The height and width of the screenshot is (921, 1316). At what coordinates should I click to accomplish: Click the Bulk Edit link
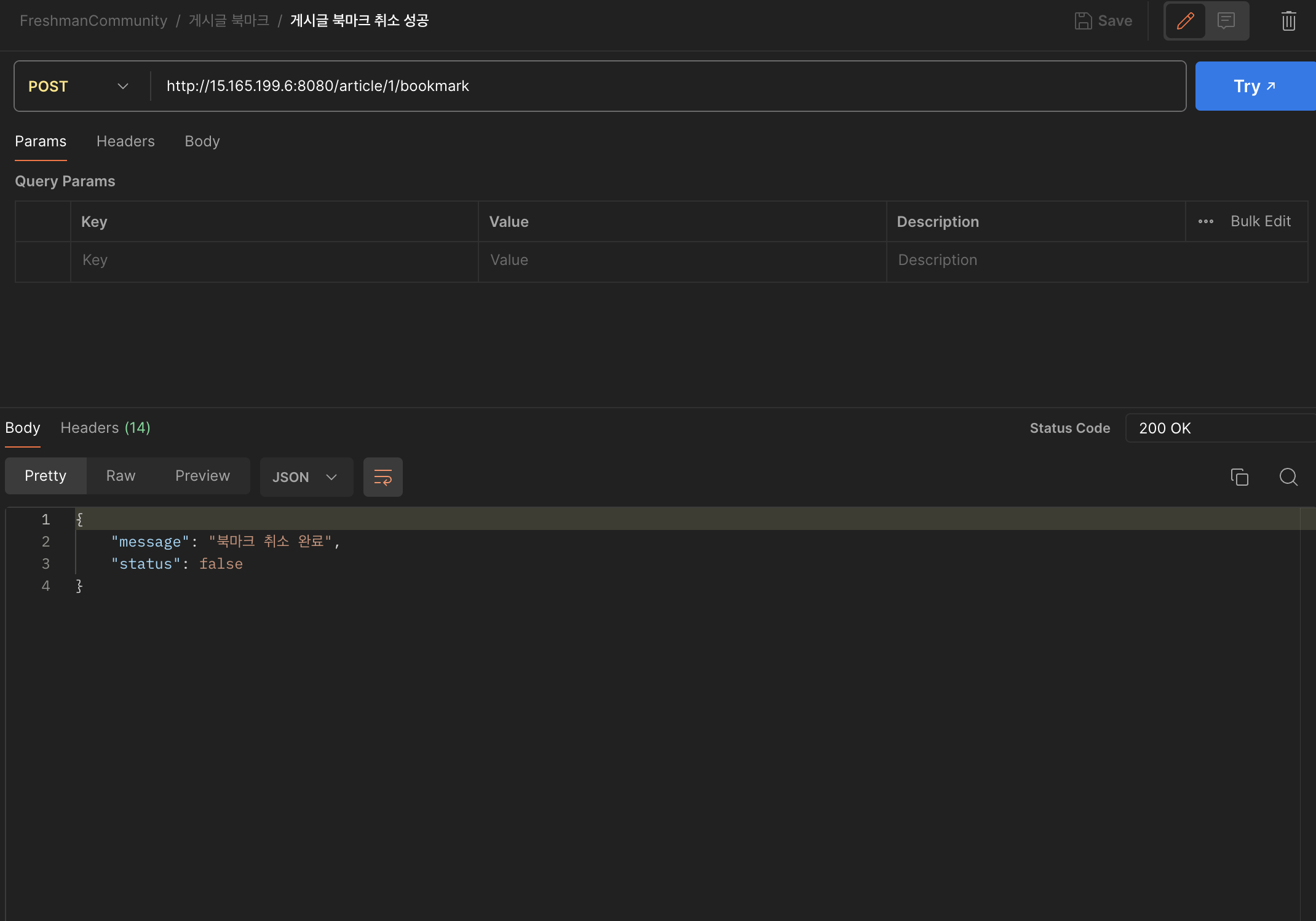[x=1260, y=221]
